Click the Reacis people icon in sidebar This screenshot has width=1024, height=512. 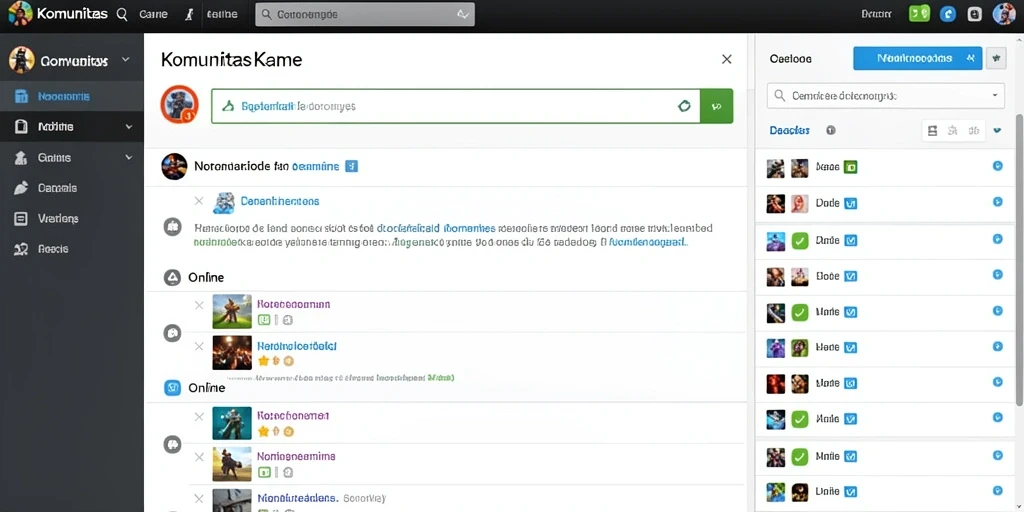coord(21,249)
